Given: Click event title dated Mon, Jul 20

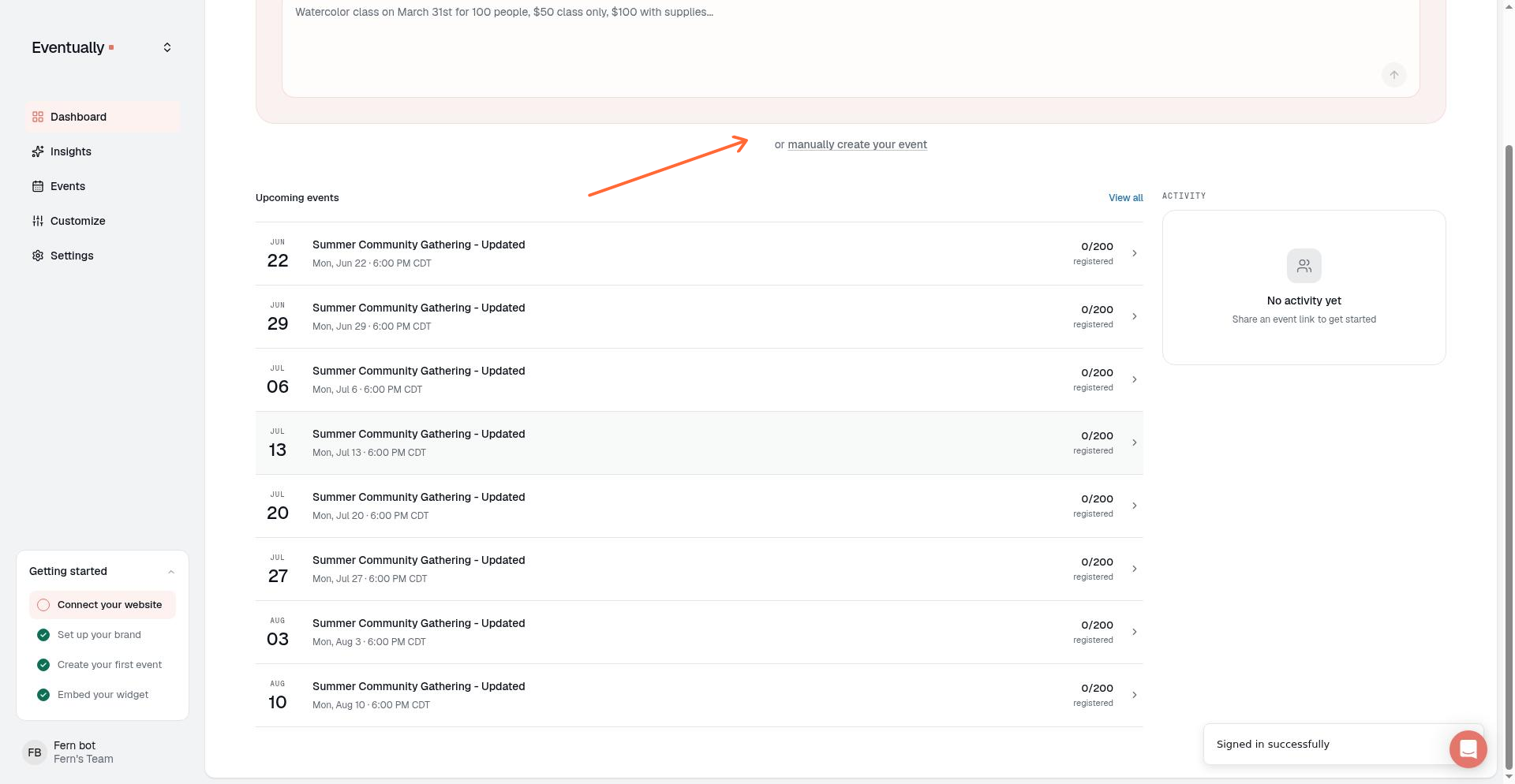Looking at the screenshot, I should (x=418, y=497).
